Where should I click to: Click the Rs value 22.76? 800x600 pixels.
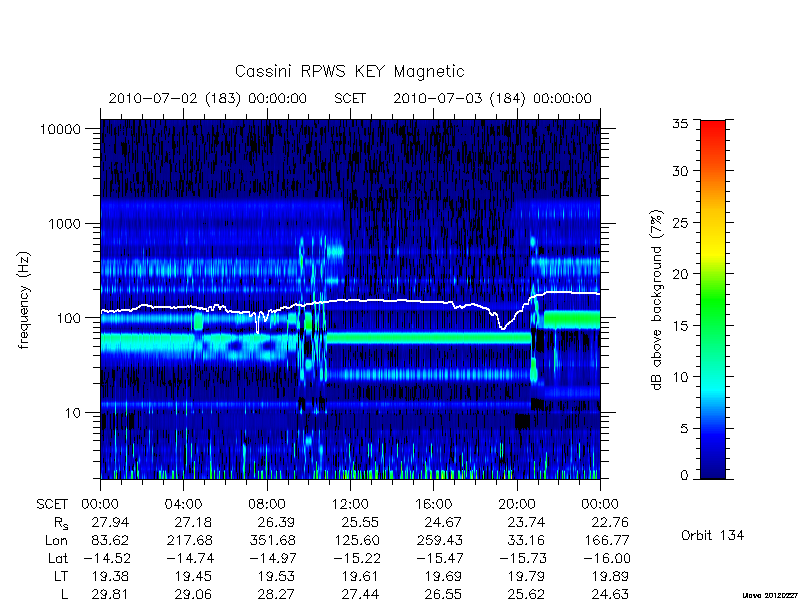tap(610, 522)
